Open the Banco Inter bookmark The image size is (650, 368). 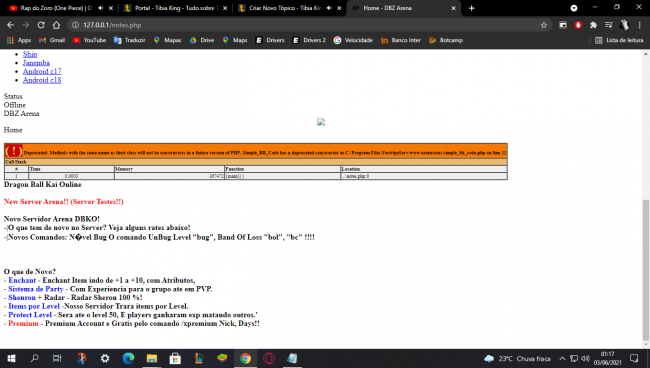[x=401, y=40]
